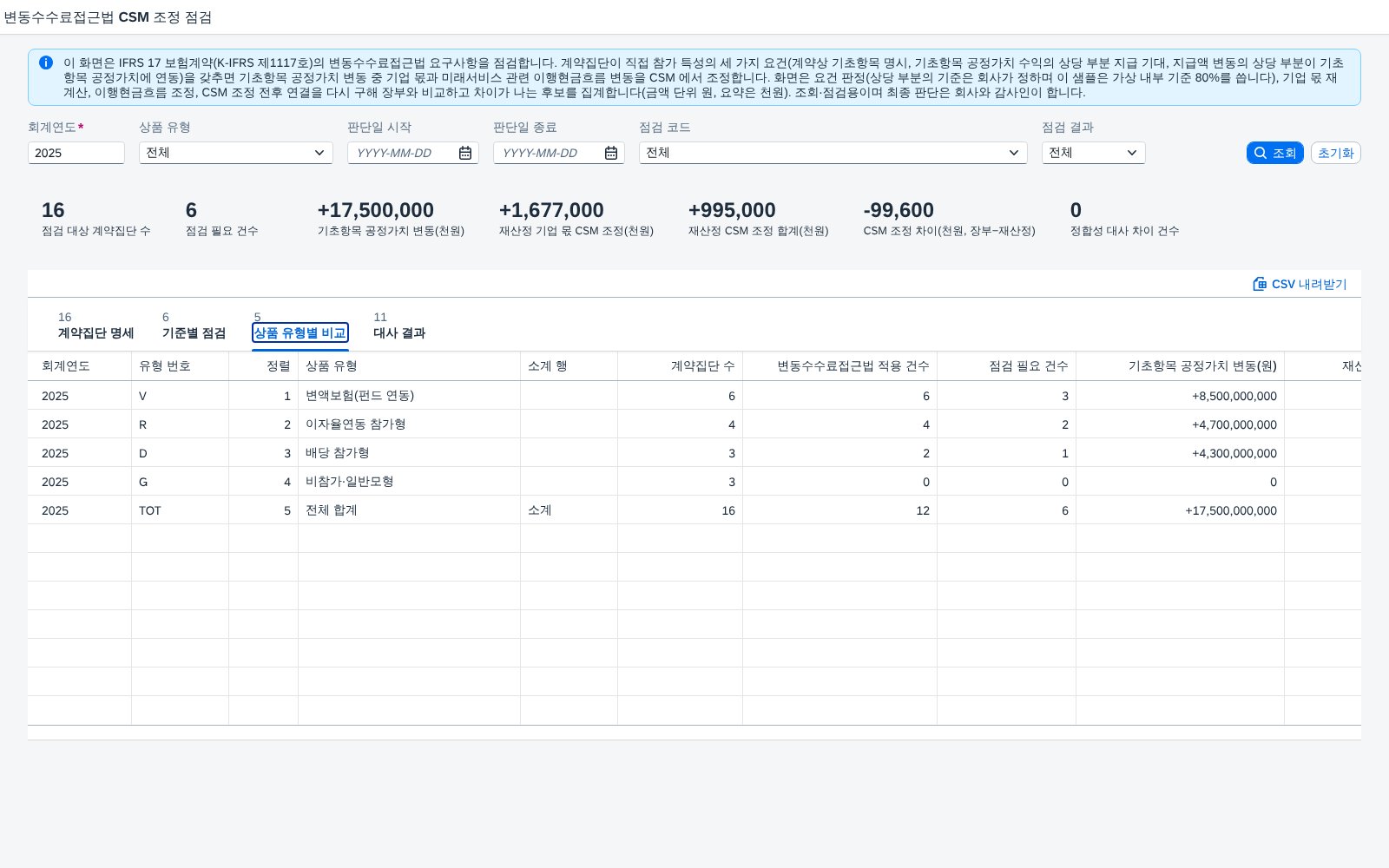Open the 판단일 시작 calendar picker icon
Viewport: 1389px width, 868px height.
[465, 153]
